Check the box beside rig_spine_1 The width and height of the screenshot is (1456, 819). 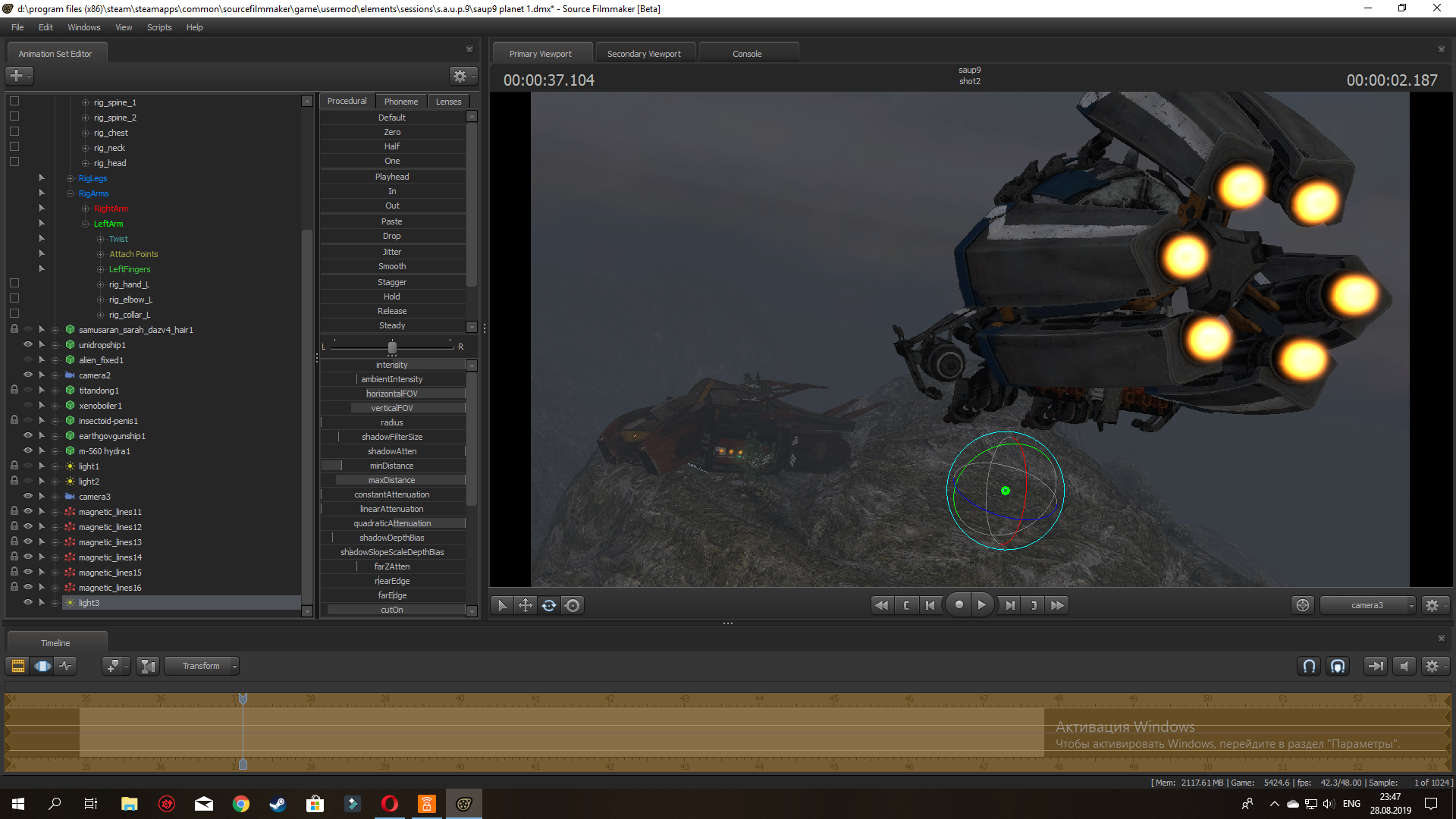click(14, 101)
